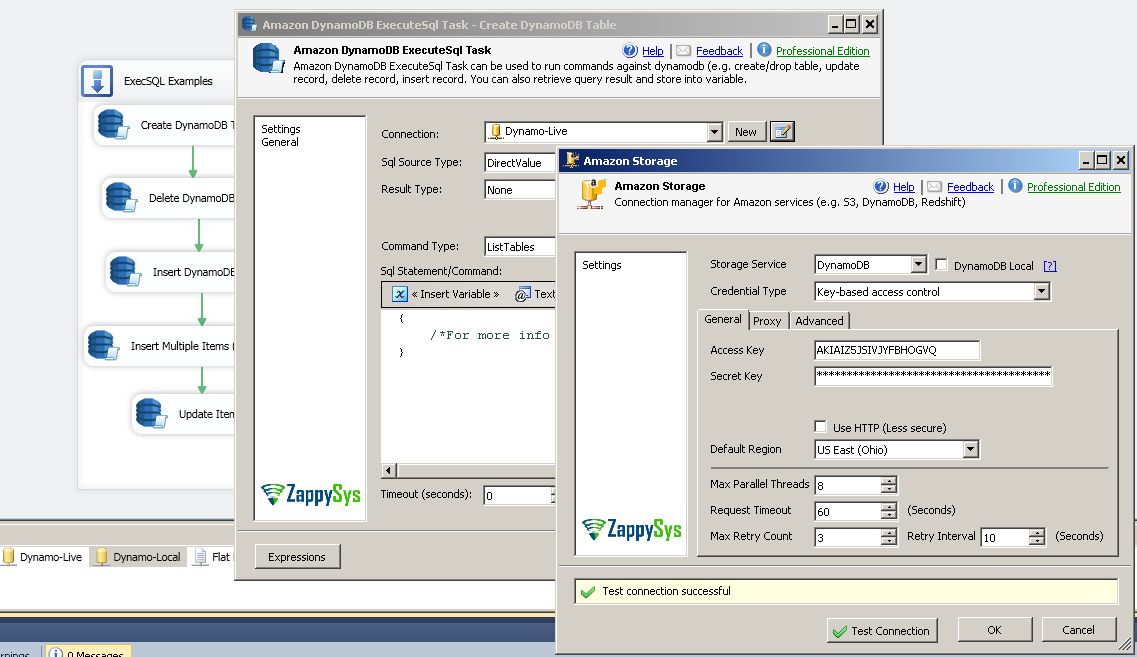Click the Insert Variable icon
The image size is (1137, 657).
[x=400, y=294]
